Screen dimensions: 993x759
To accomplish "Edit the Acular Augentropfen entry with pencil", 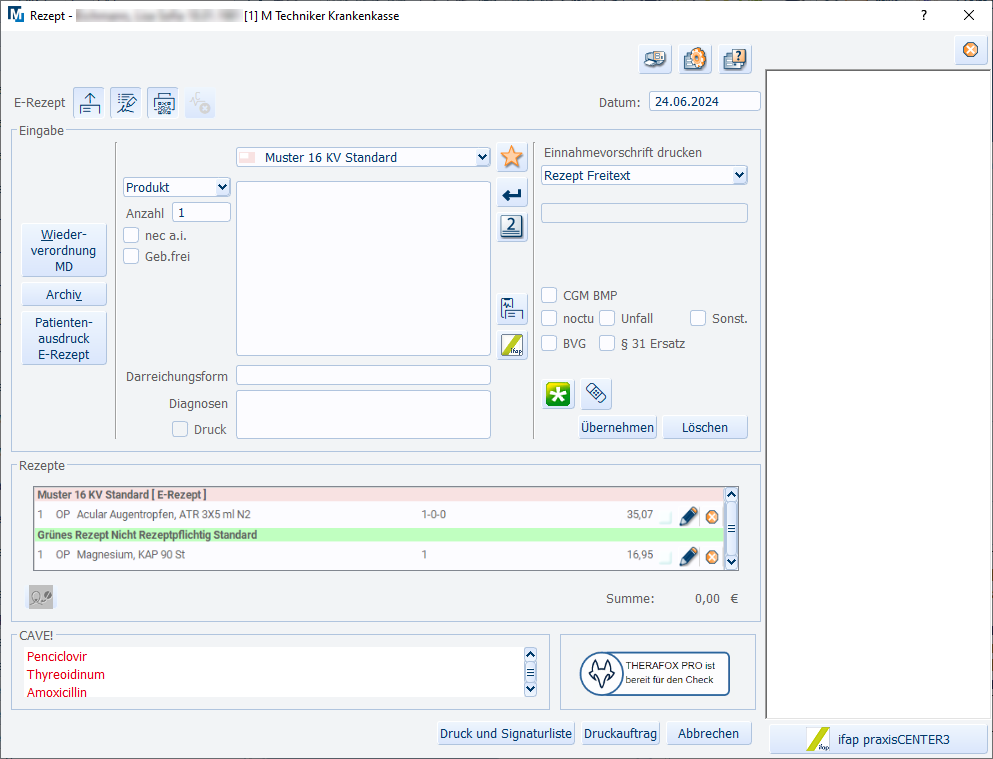I will click(688, 516).
